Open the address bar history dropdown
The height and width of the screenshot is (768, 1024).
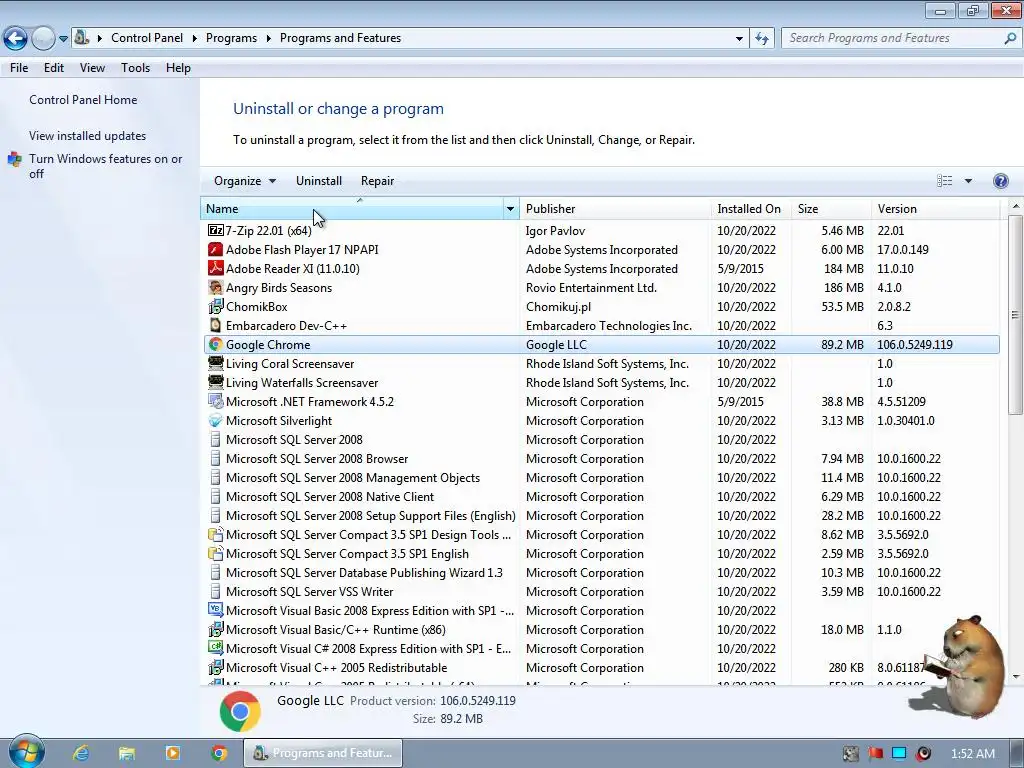pos(739,38)
